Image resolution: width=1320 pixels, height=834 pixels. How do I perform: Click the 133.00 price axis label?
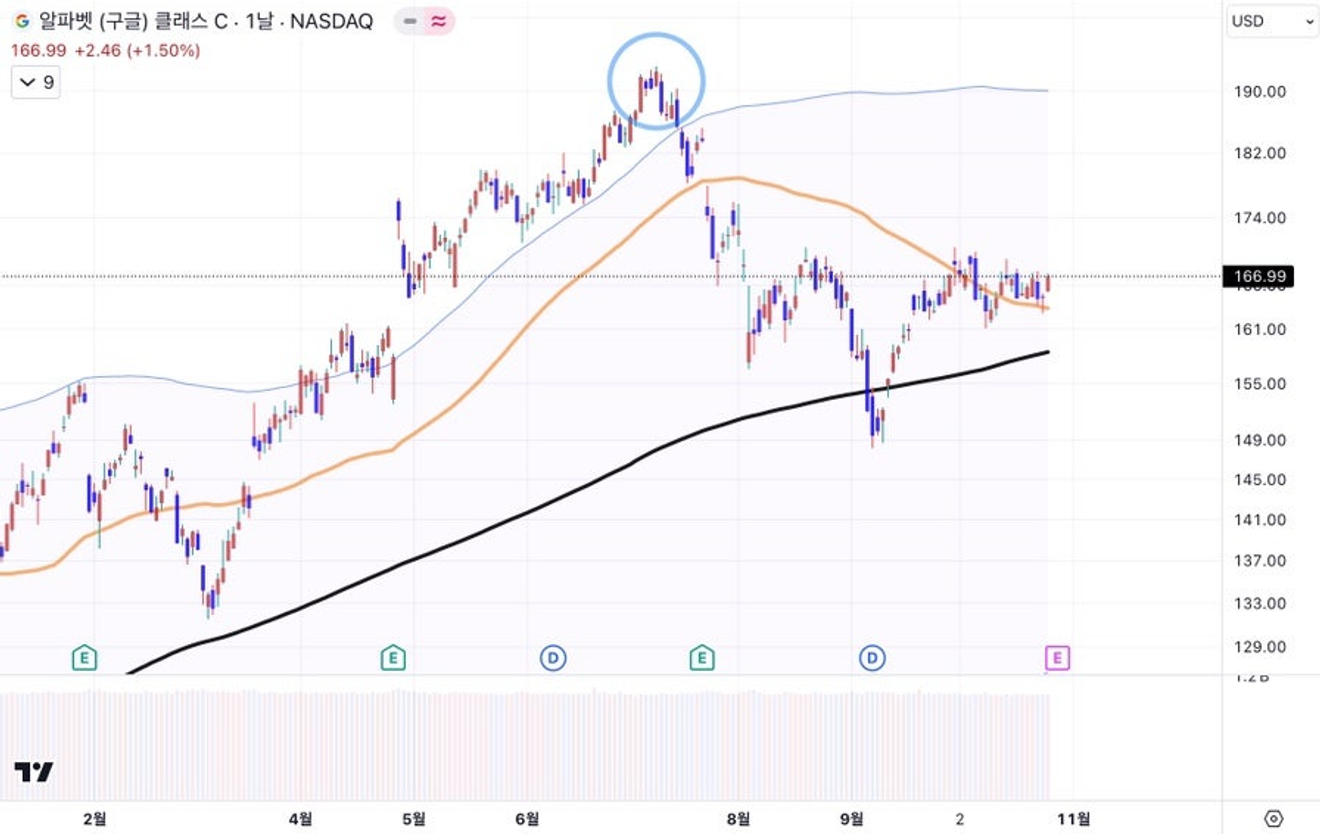1258,604
